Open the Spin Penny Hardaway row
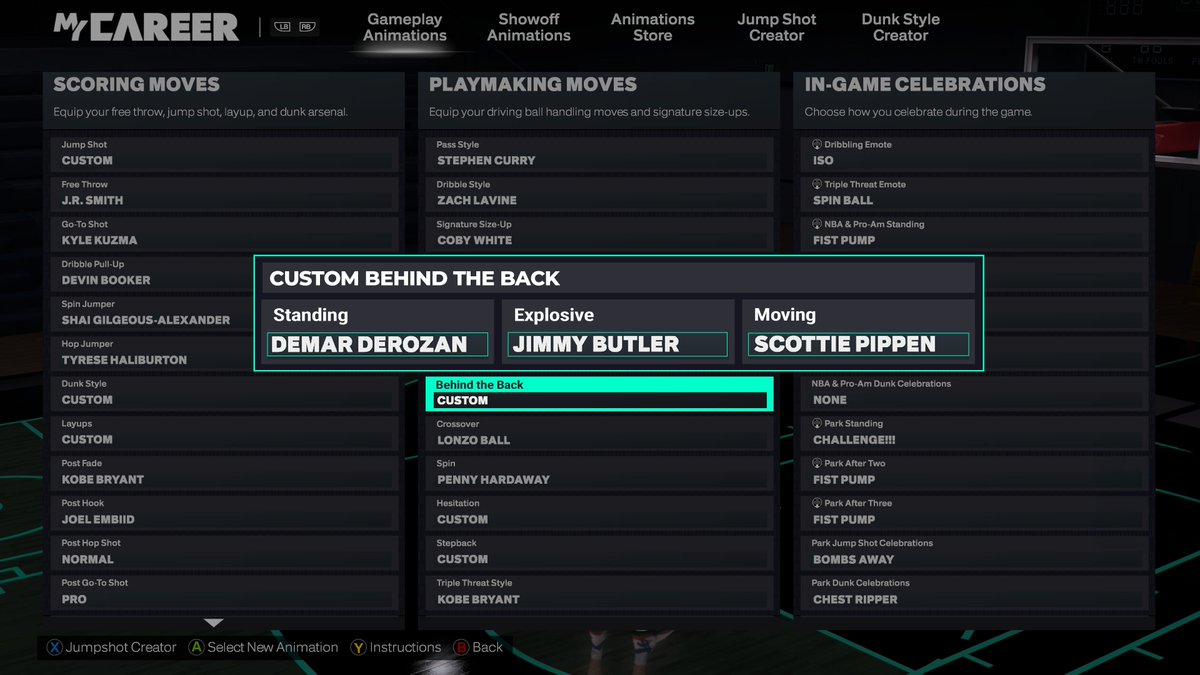This screenshot has width=1200, height=675. click(x=599, y=473)
